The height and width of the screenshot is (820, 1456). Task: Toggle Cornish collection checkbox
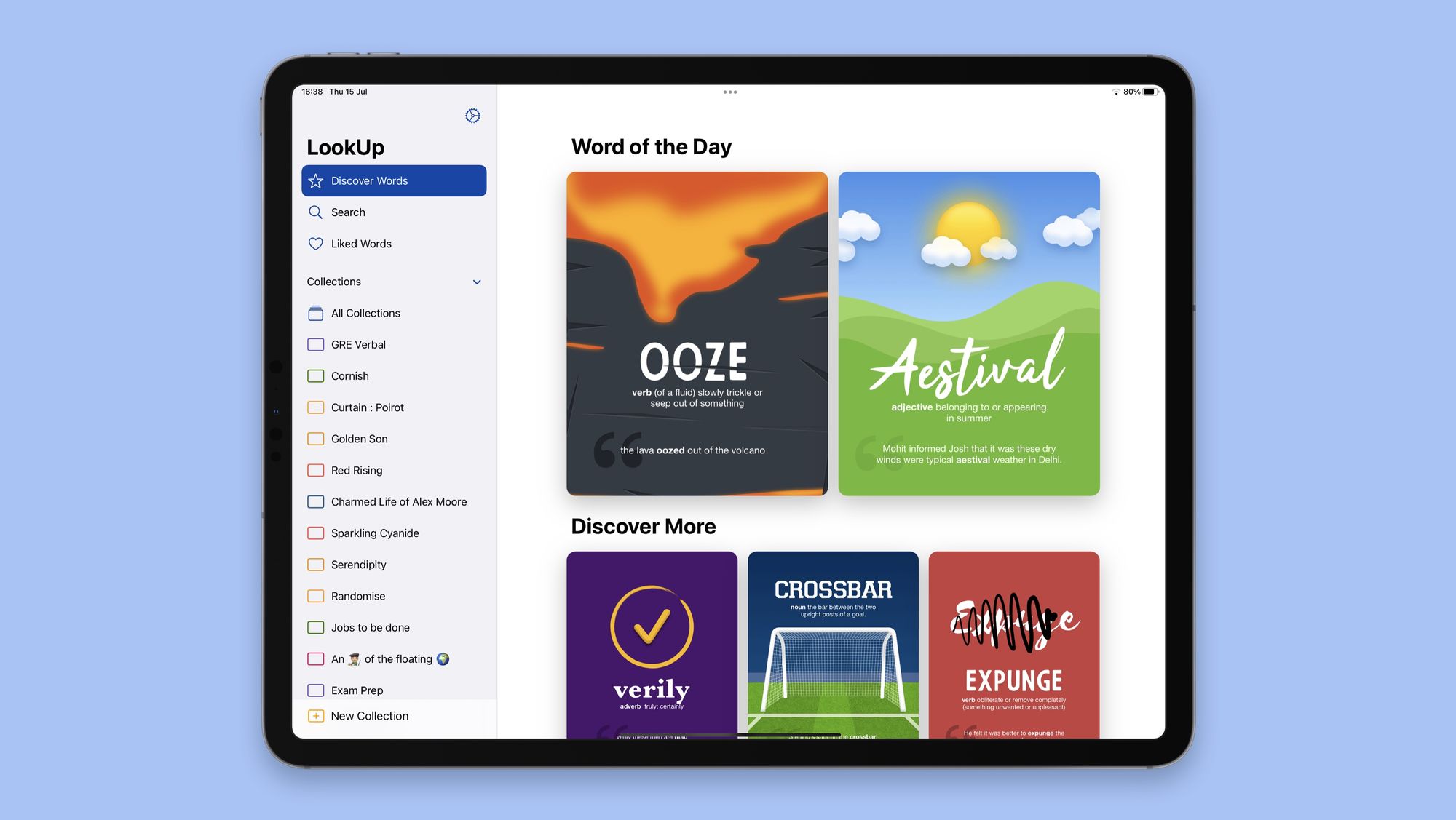coord(316,376)
